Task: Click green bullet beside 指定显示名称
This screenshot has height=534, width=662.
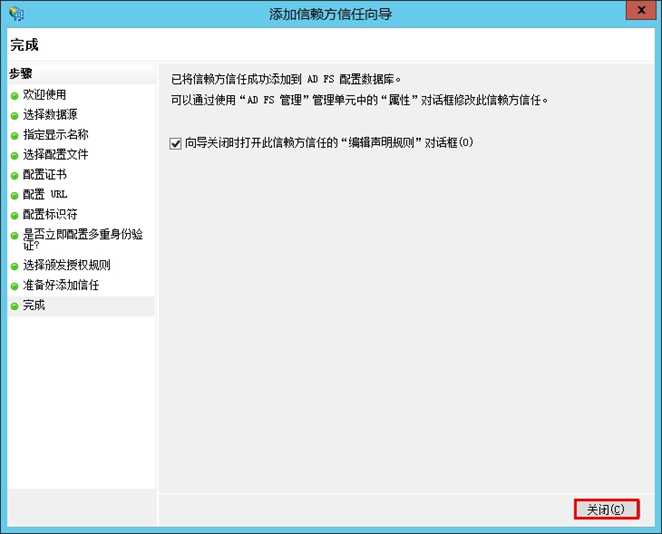Action: click(14, 136)
